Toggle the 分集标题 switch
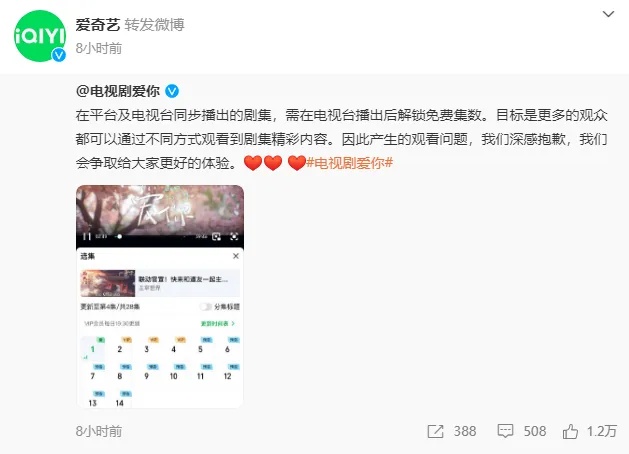Image resolution: width=629 pixels, height=454 pixels. tap(205, 307)
